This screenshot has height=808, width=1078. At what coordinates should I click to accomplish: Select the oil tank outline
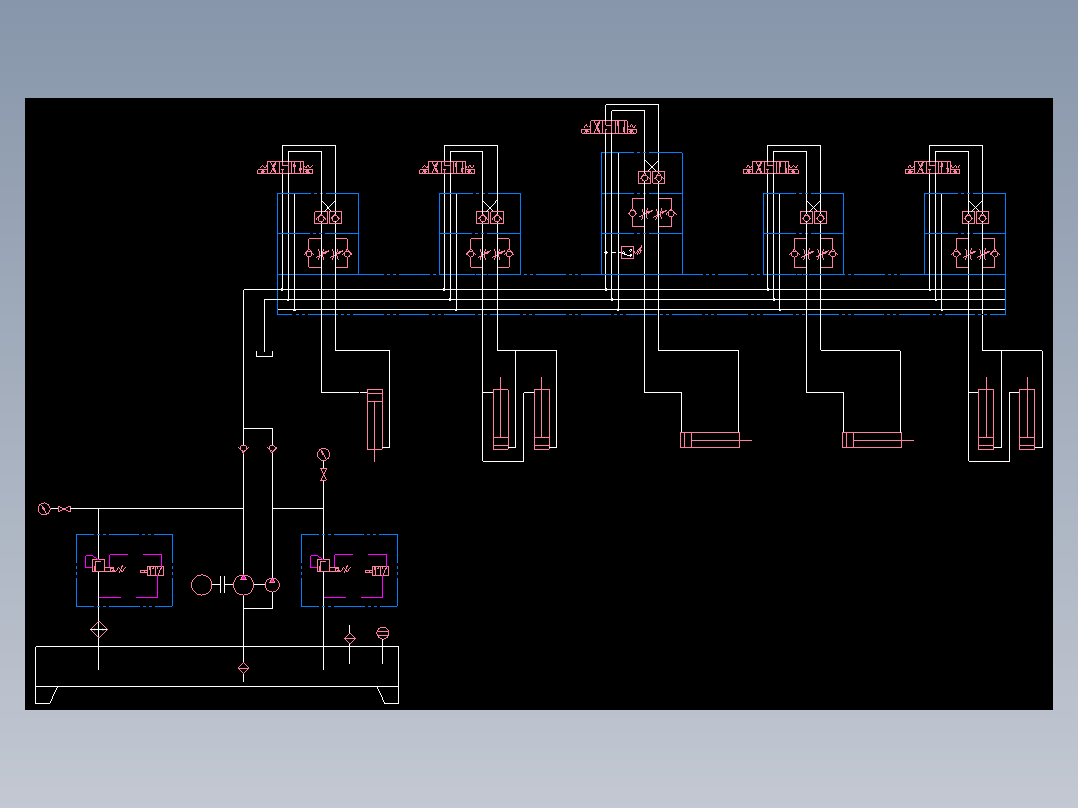[x=217, y=675]
